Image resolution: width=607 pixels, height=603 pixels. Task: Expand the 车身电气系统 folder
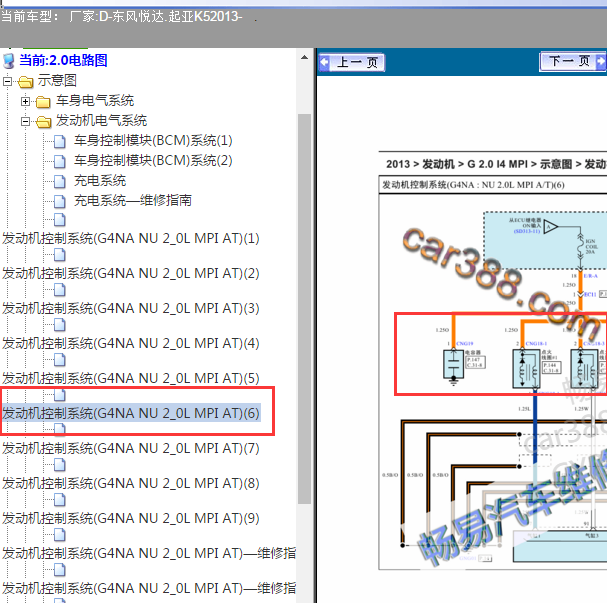[x=26, y=101]
